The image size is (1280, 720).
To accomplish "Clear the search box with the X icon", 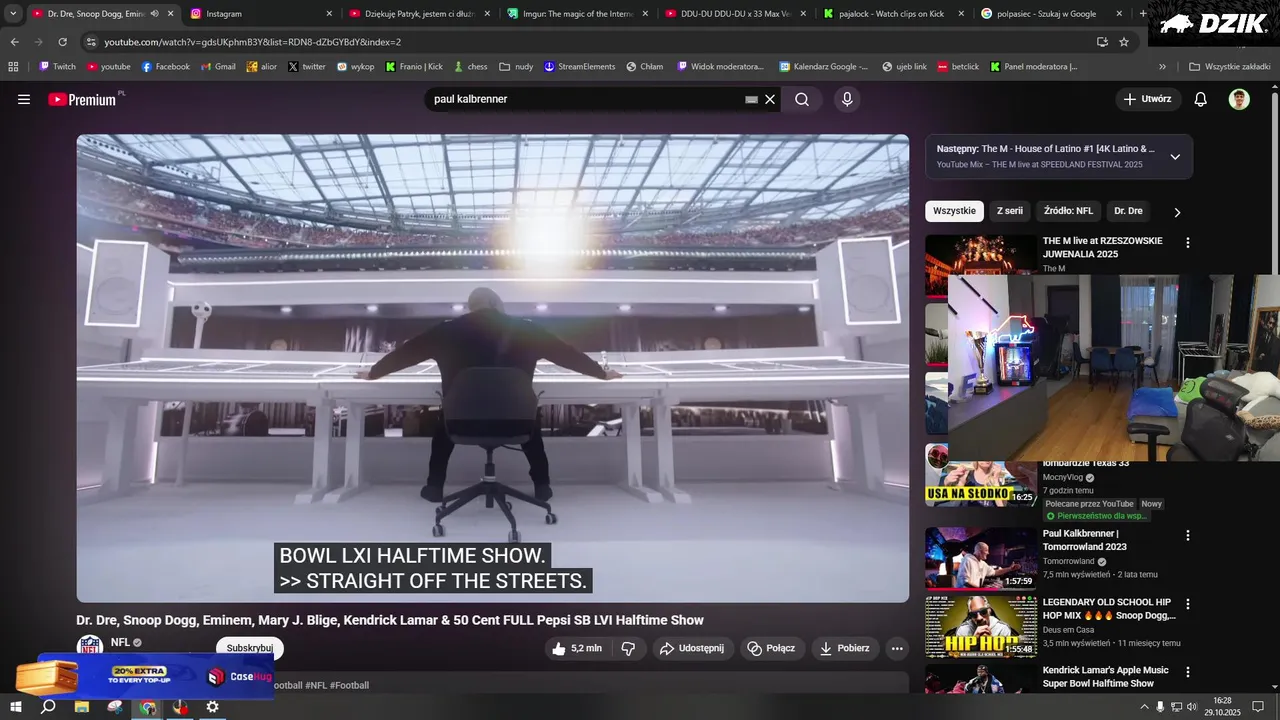I will click(770, 100).
